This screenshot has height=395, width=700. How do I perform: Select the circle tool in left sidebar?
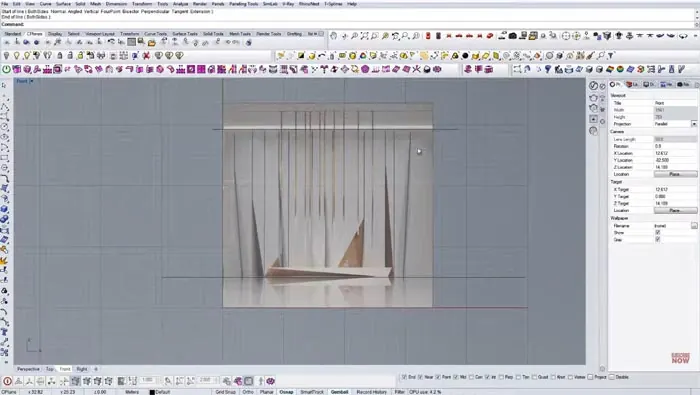(4, 127)
